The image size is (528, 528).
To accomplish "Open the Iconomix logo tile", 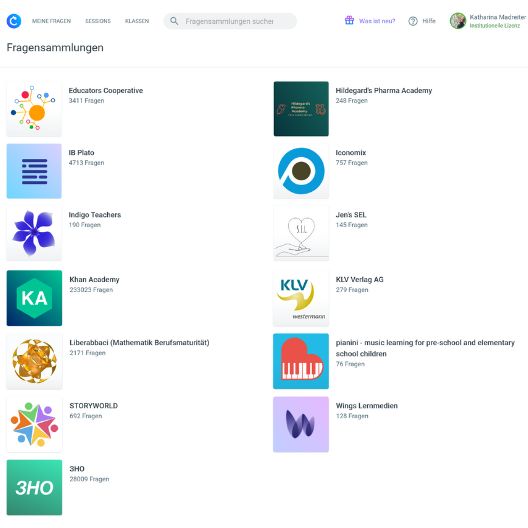I will click(301, 171).
